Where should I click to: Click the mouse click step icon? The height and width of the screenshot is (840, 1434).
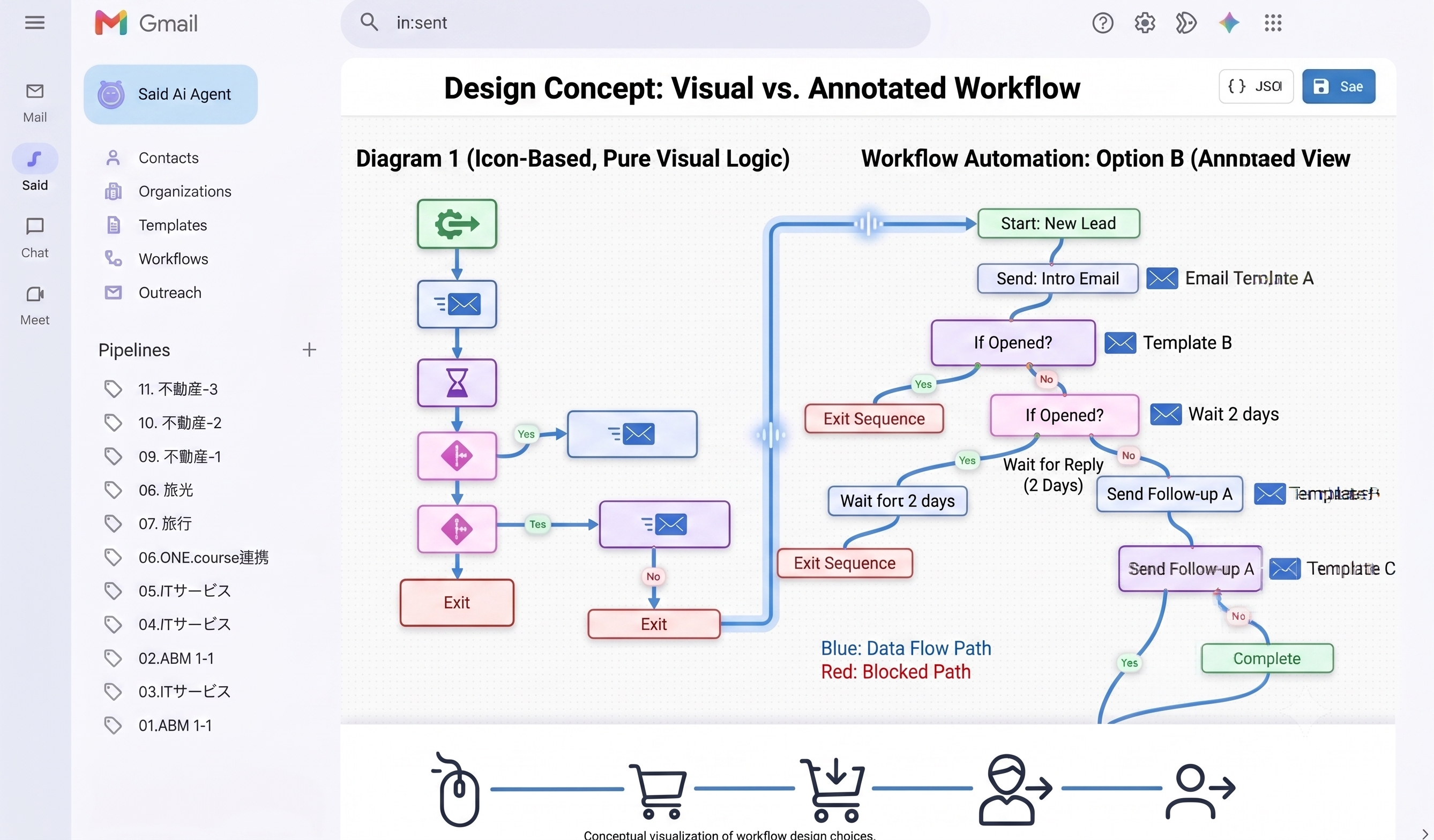click(x=456, y=789)
